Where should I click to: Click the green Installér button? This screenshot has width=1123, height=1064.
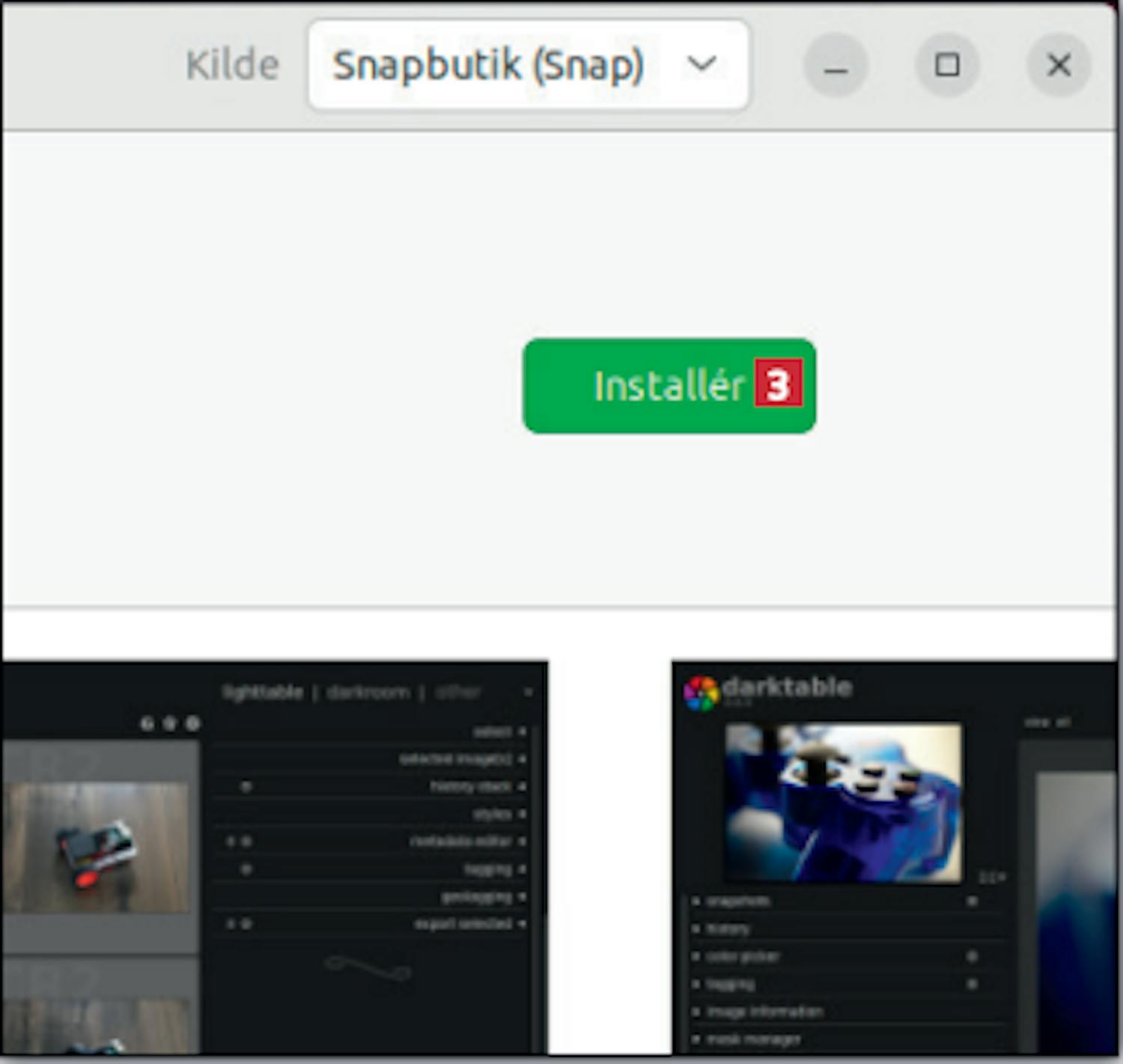(x=669, y=386)
